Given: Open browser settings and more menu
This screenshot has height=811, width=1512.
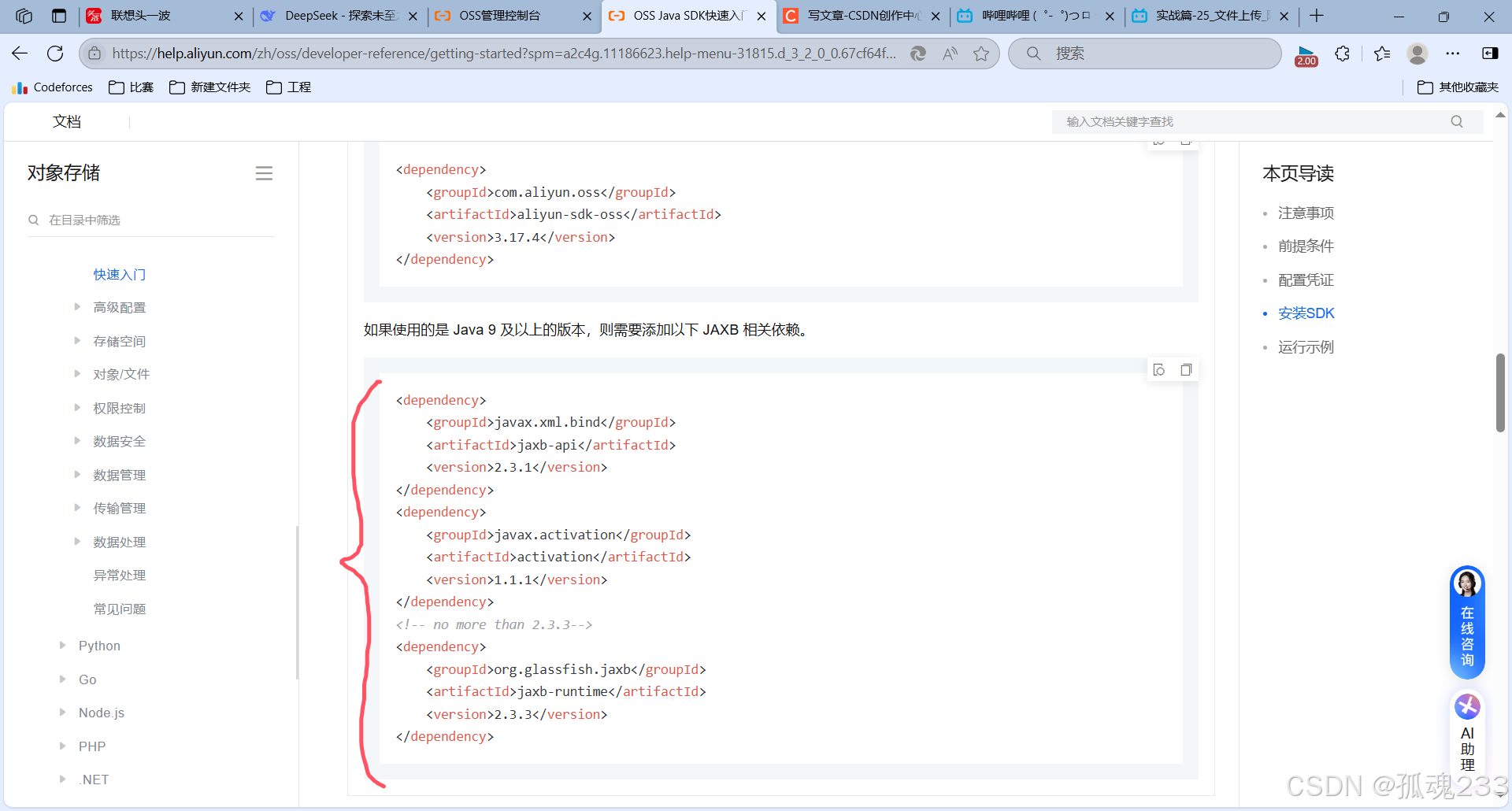Looking at the screenshot, I should pos(1453,54).
